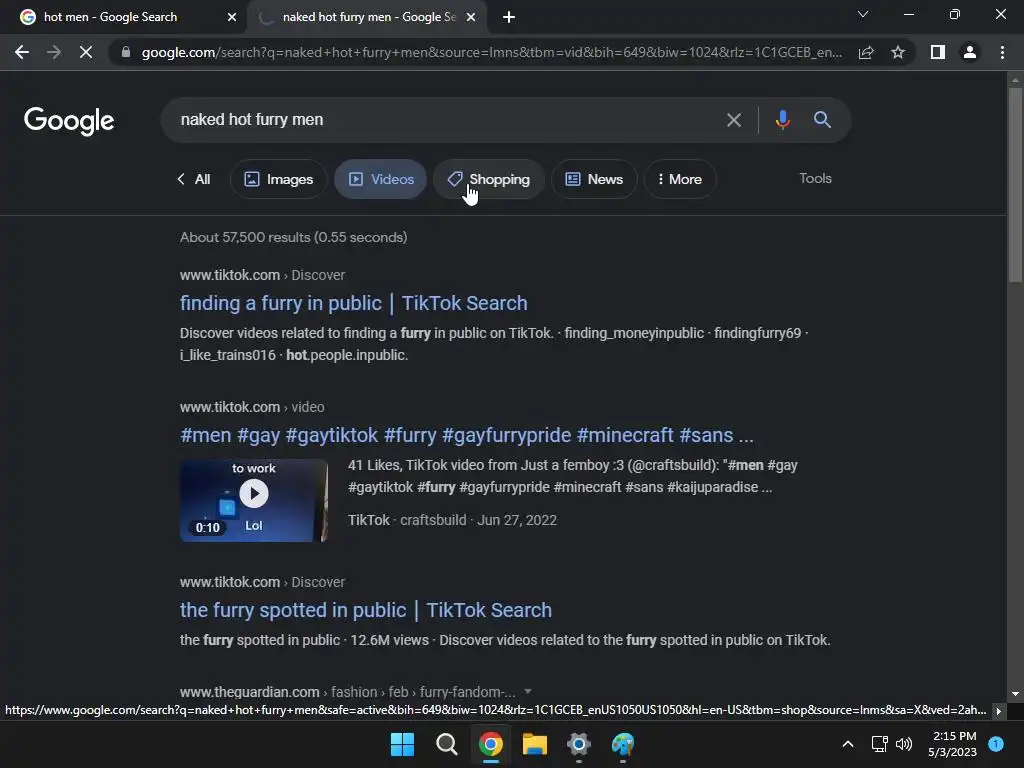Clear the search box text

pyautogui.click(x=734, y=120)
